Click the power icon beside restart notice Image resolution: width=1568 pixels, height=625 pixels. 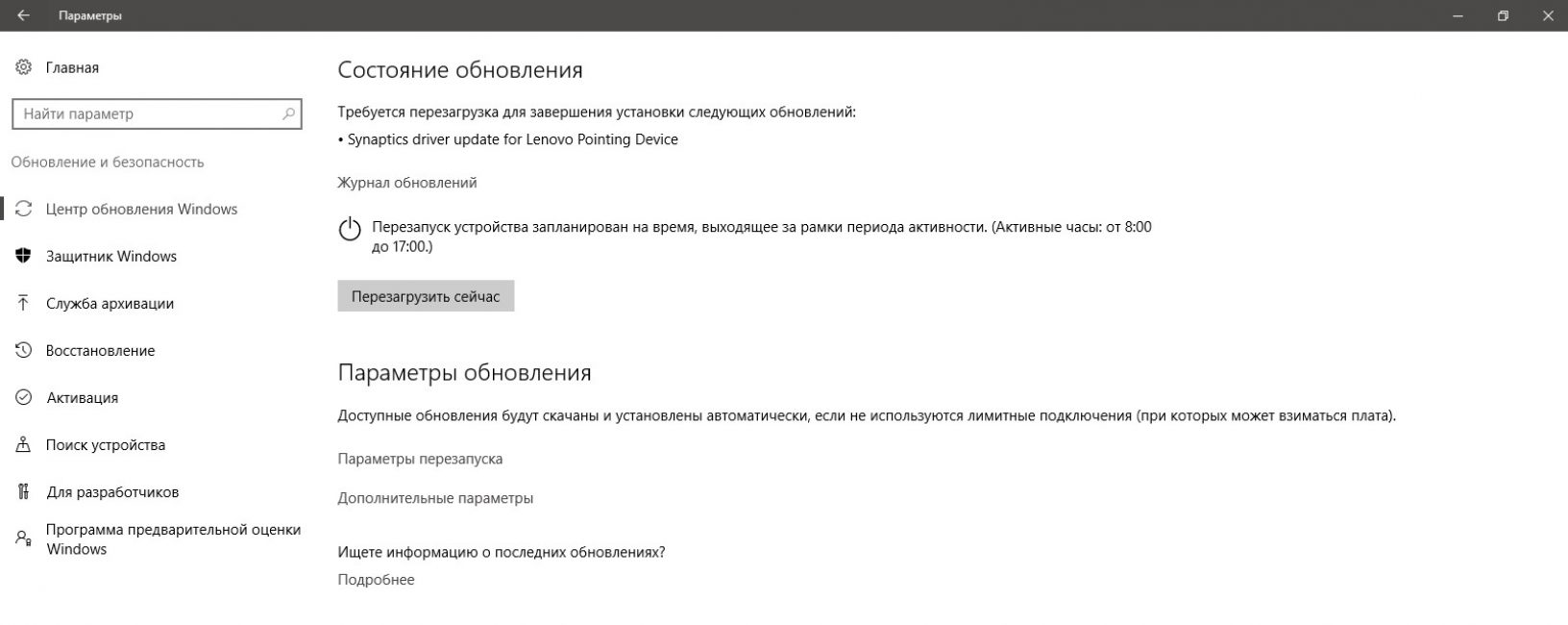[350, 229]
